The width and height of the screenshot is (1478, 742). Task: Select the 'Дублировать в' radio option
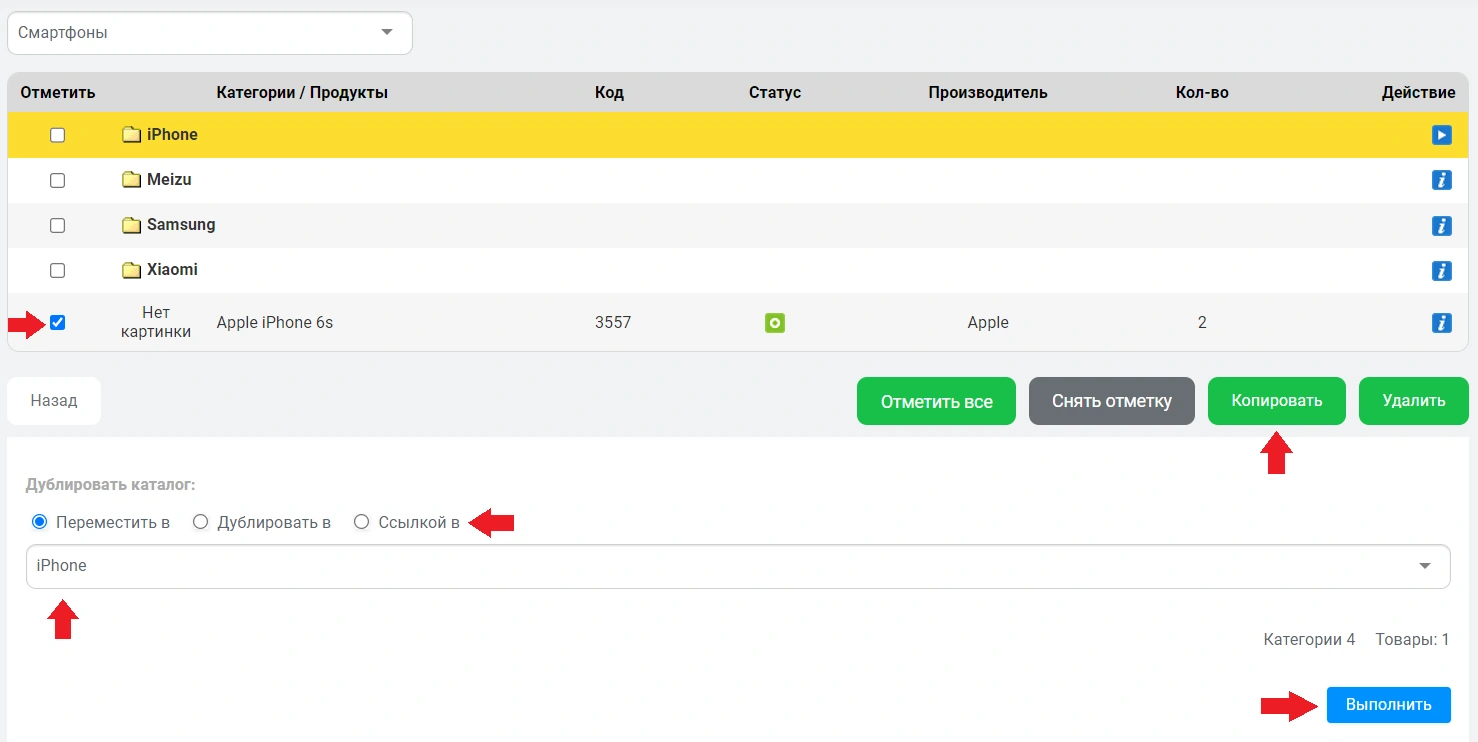click(200, 522)
